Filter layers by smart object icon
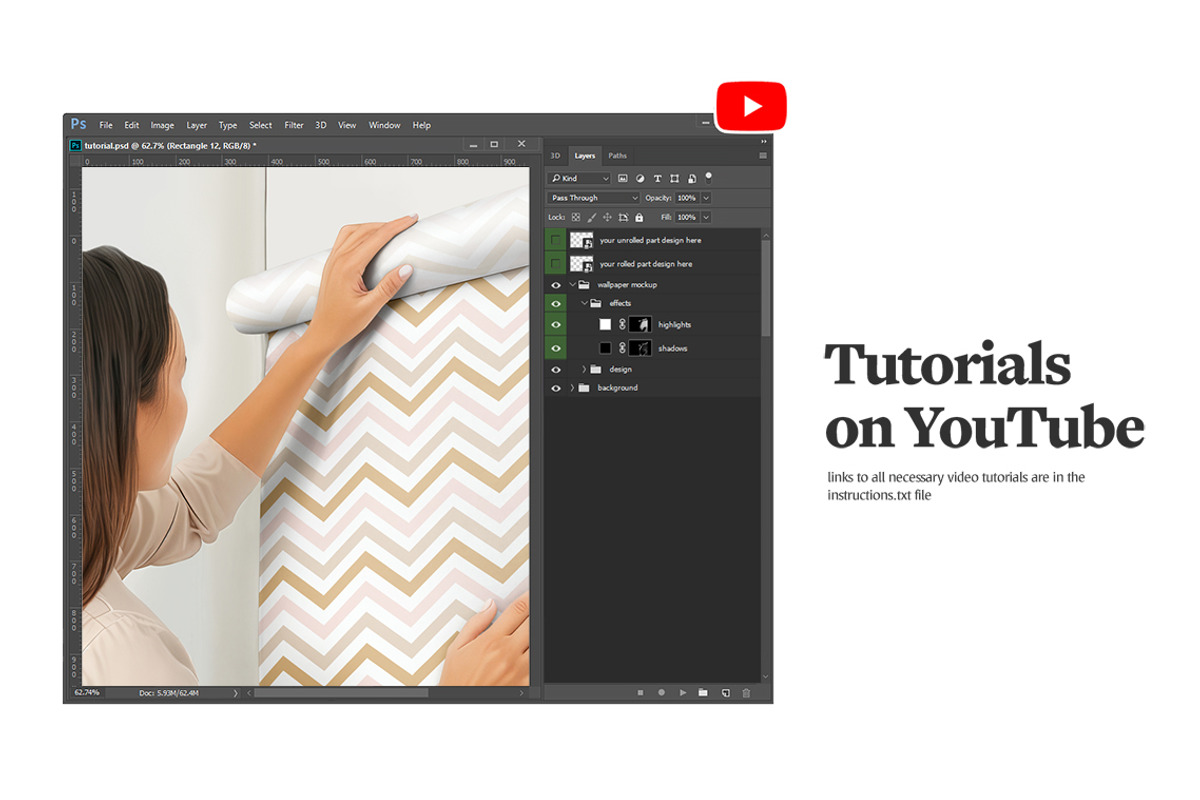The height and width of the screenshot is (800, 1200). pyautogui.click(x=691, y=178)
